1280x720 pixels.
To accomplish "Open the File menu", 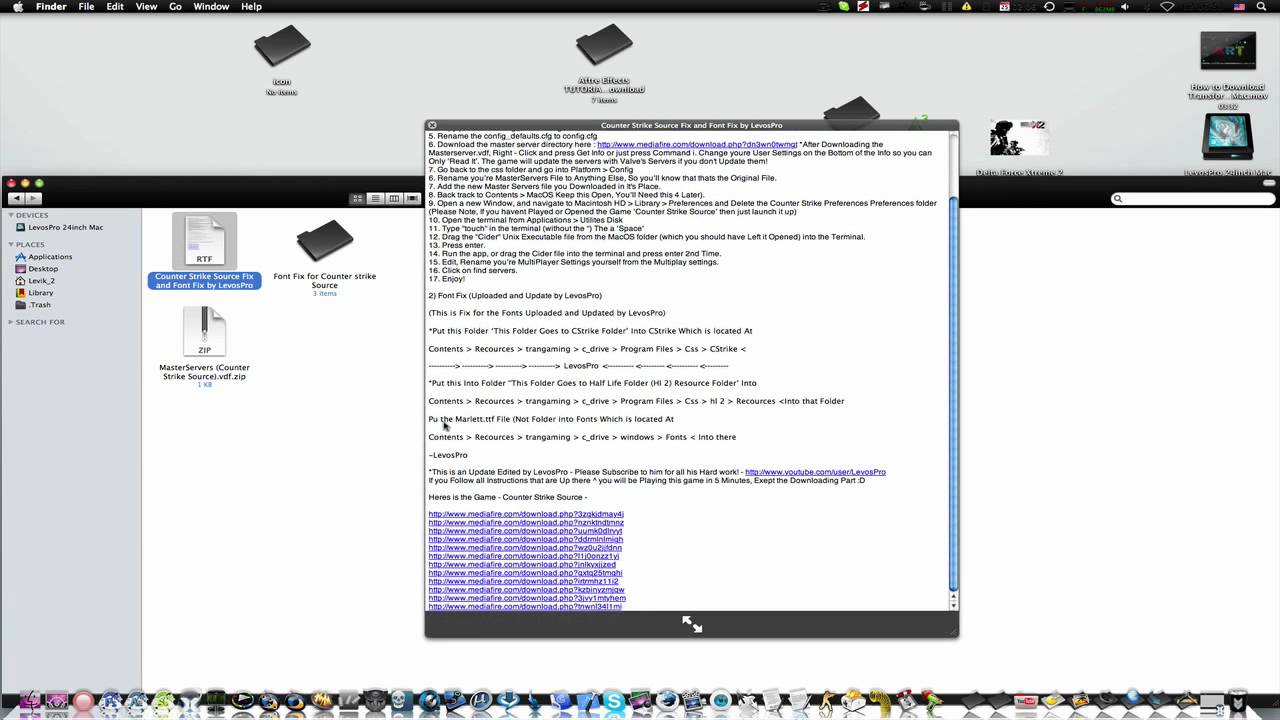I will coord(87,6).
